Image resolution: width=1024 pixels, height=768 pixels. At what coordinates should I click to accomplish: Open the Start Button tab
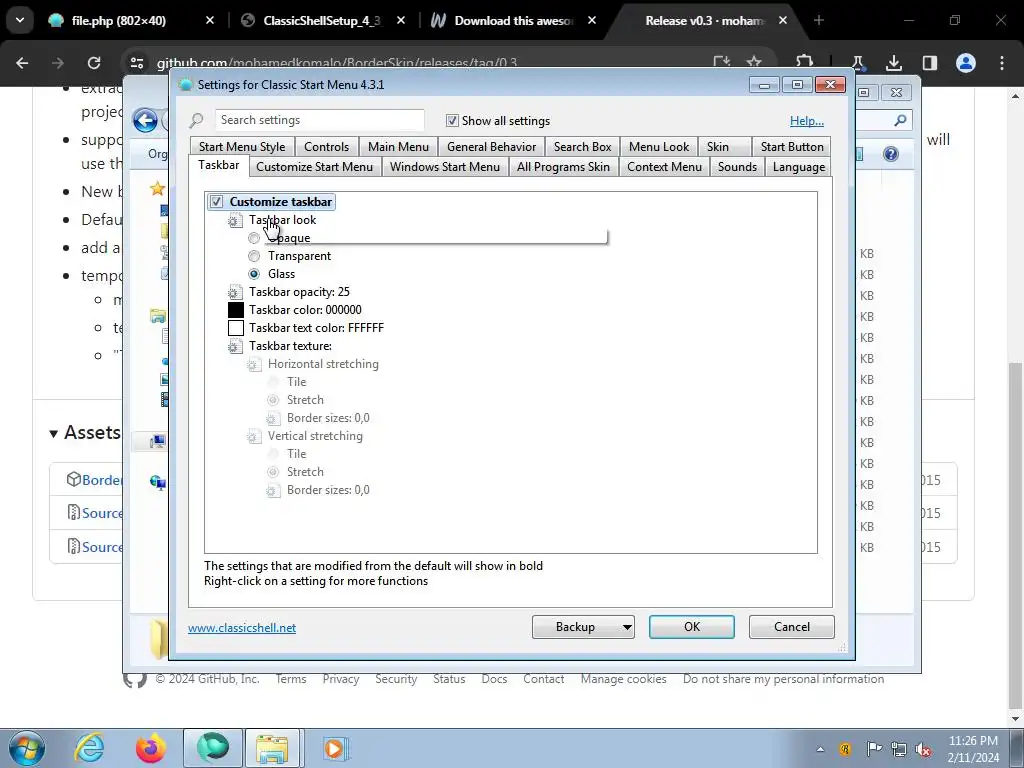coord(792,147)
